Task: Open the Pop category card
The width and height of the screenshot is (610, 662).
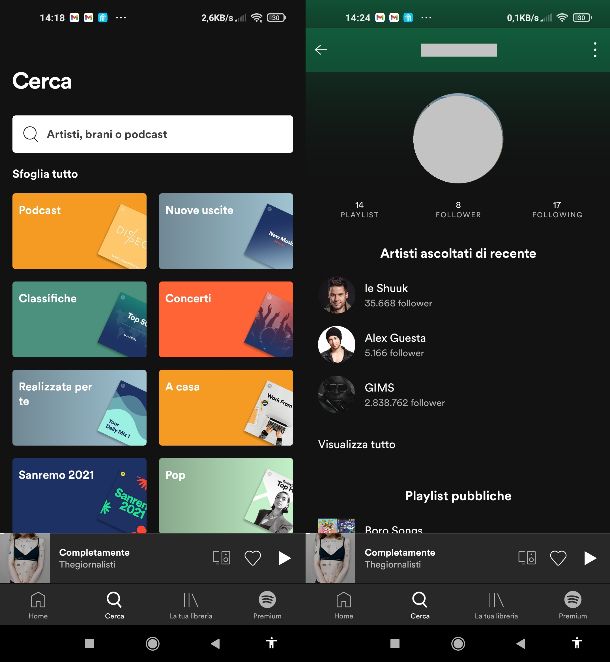Action: point(226,495)
